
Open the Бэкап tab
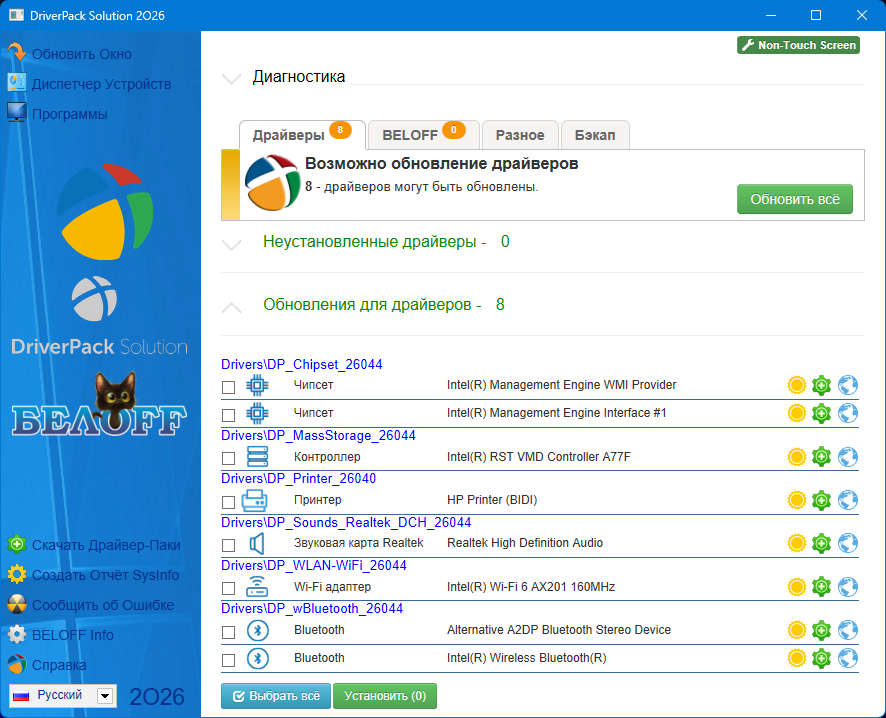(x=594, y=134)
